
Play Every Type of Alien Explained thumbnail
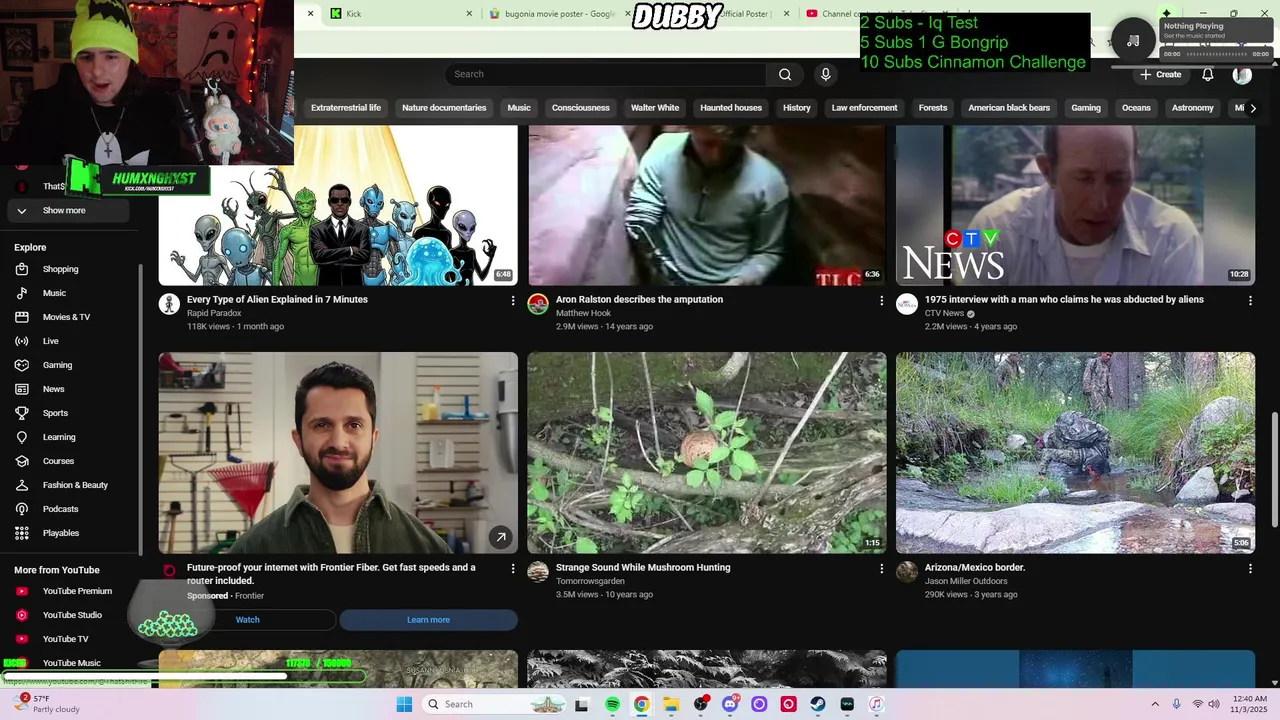click(338, 205)
